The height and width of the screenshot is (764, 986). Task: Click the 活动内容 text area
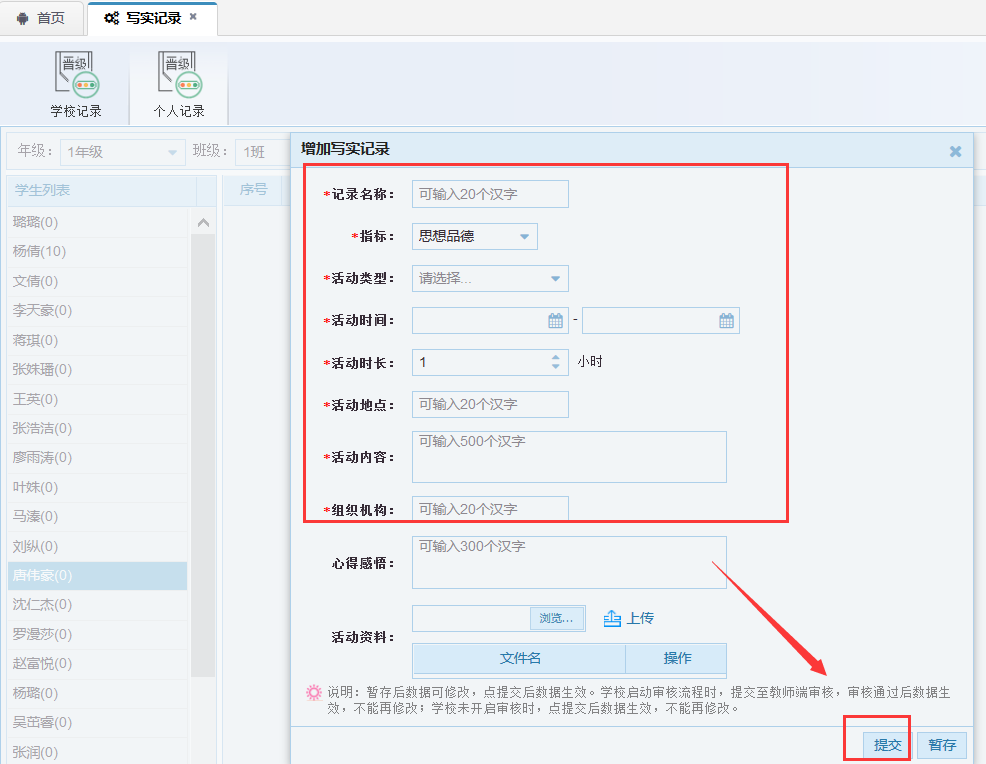(569, 457)
